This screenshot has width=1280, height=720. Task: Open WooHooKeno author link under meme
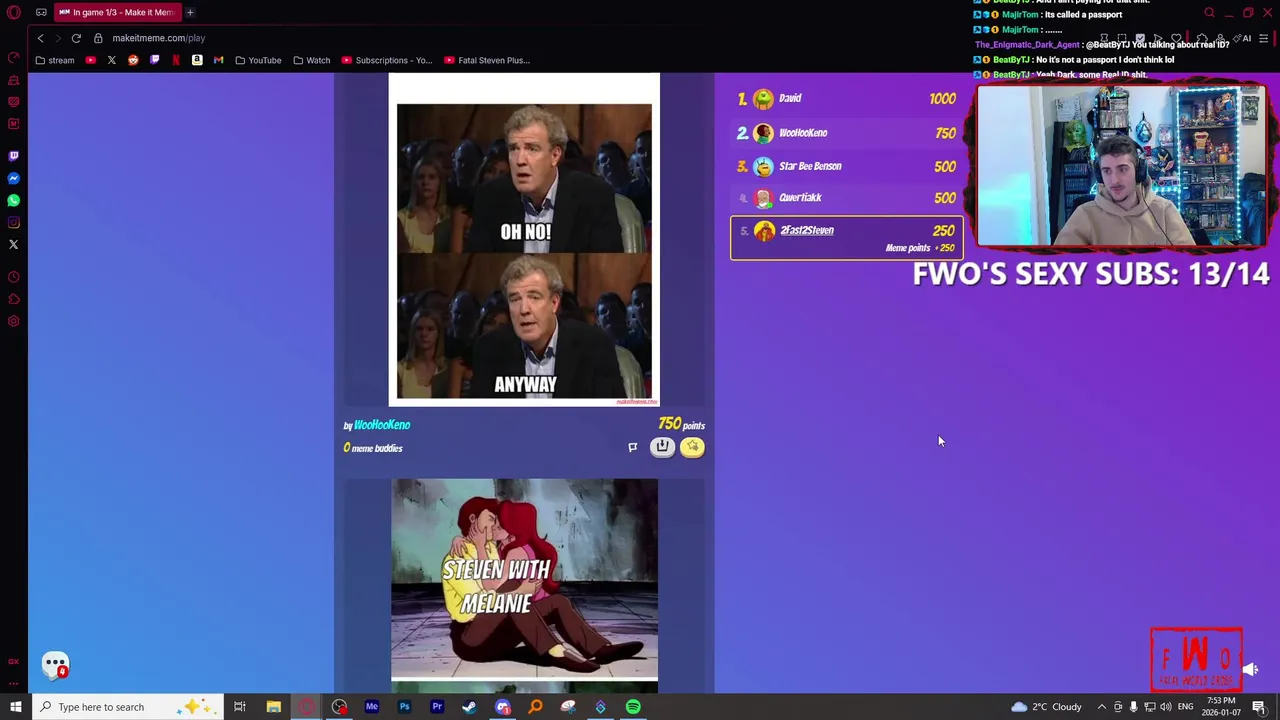(x=382, y=425)
